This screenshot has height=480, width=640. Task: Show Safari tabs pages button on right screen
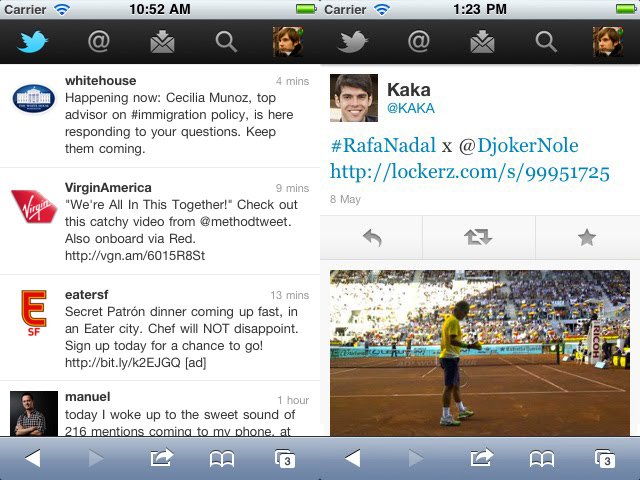[604, 458]
